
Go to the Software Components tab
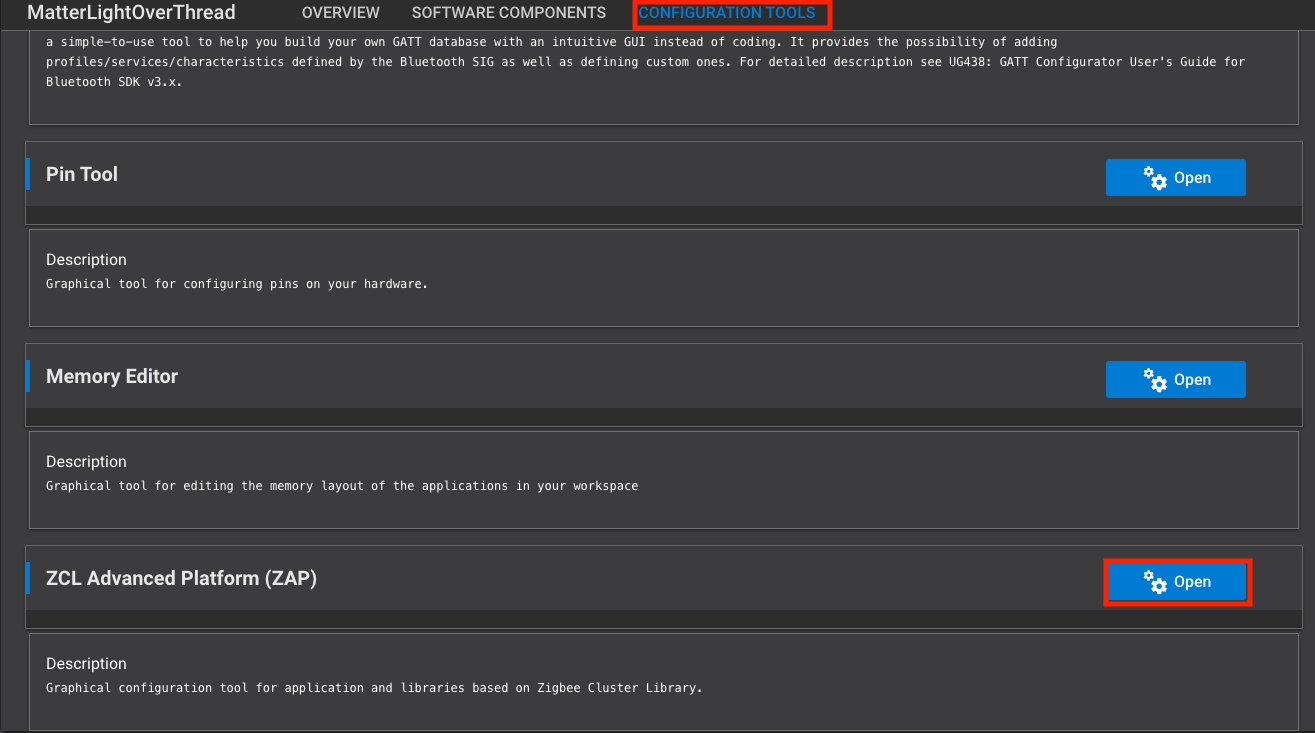(508, 13)
